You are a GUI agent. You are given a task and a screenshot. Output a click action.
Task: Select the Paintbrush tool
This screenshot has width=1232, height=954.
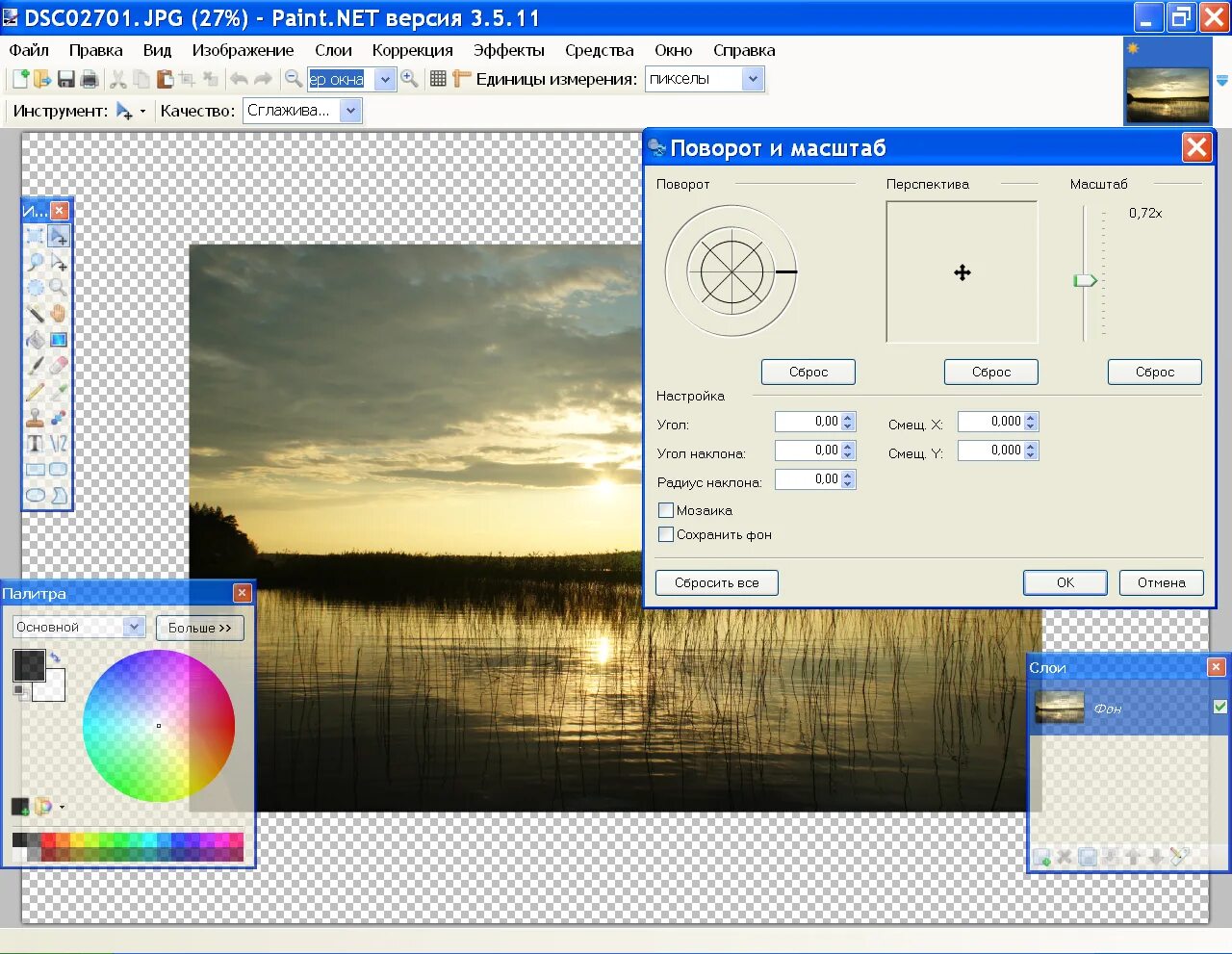pos(36,366)
